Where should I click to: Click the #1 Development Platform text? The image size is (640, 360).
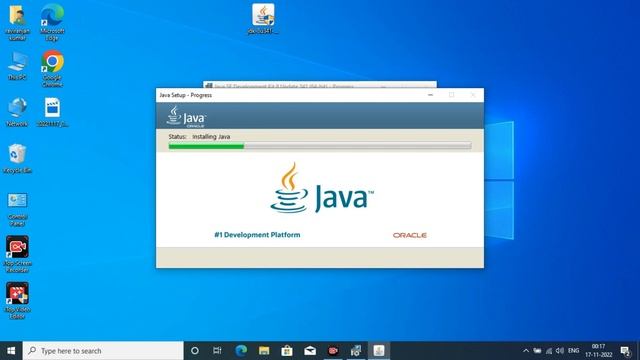click(257, 235)
